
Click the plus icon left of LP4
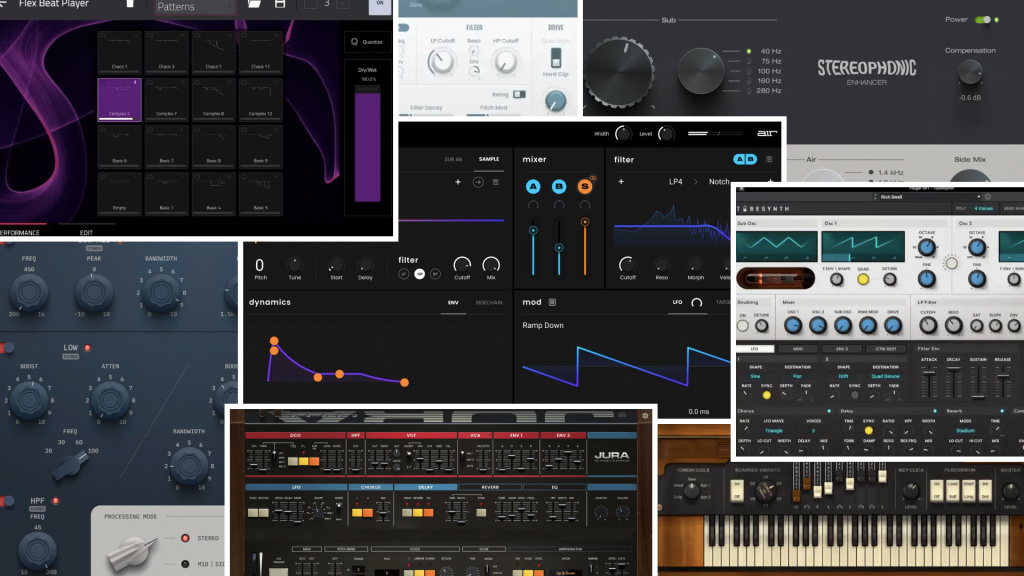point(621,182)
